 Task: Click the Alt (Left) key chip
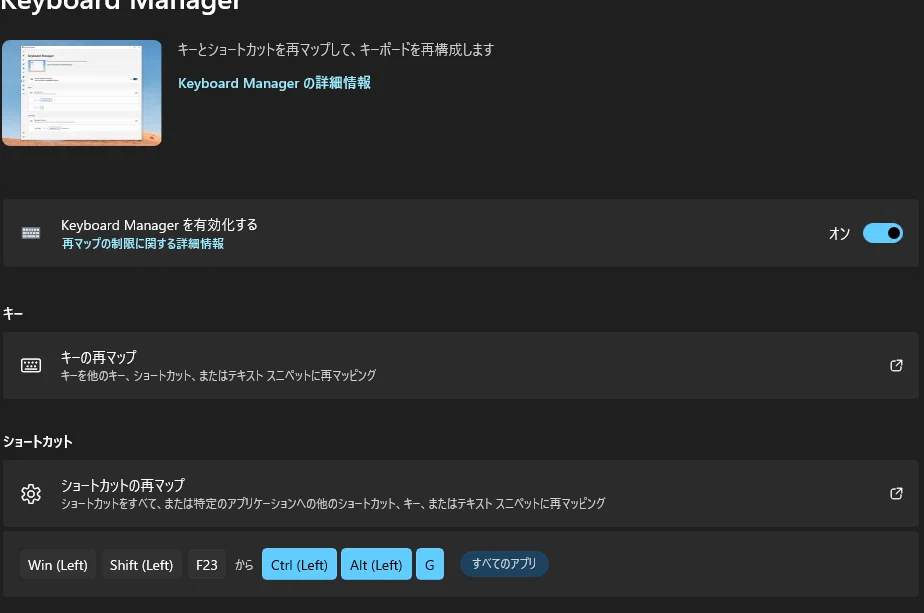[x=376, y=564]
